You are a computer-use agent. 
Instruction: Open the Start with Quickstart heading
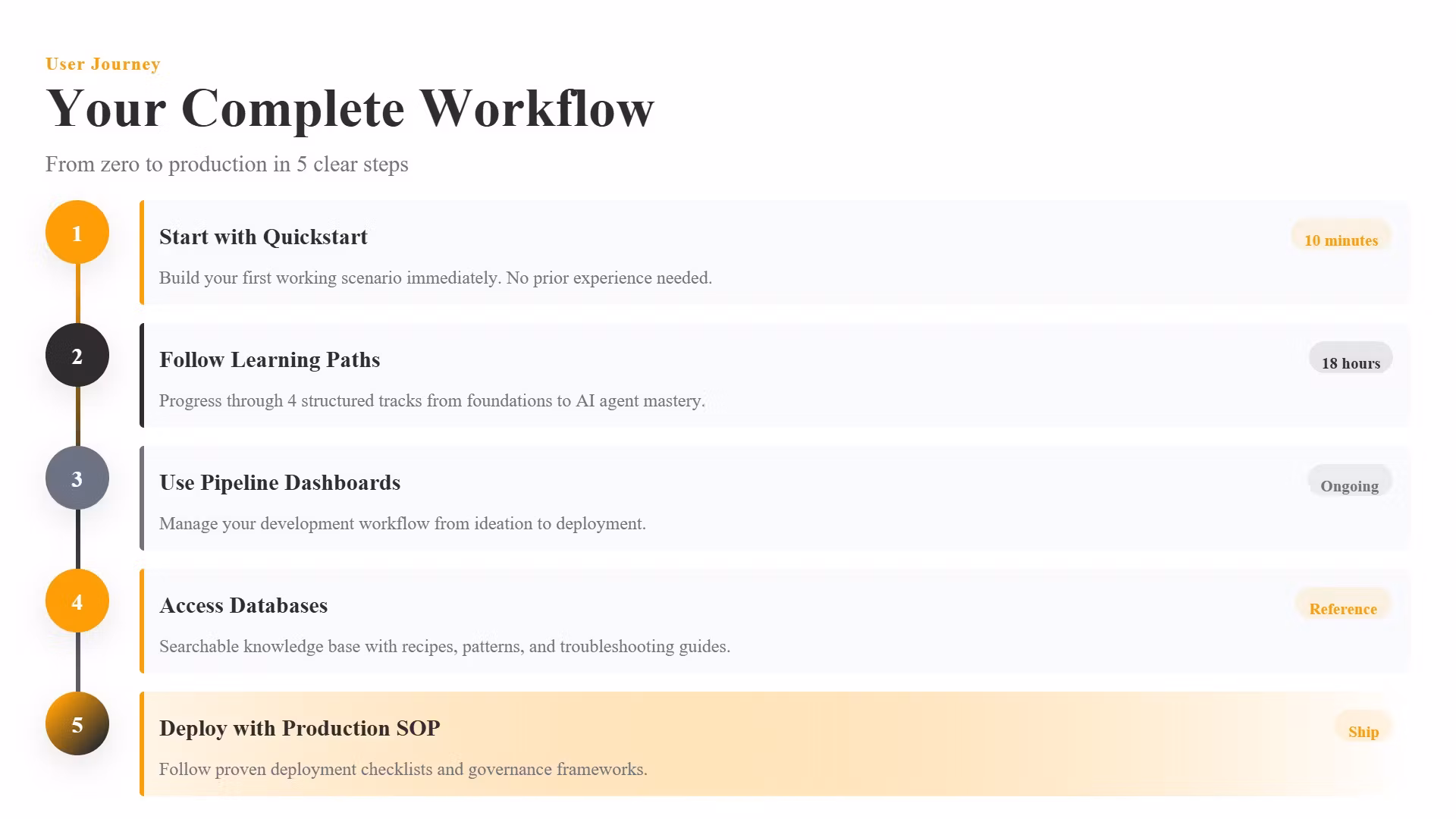coord(263,237)
